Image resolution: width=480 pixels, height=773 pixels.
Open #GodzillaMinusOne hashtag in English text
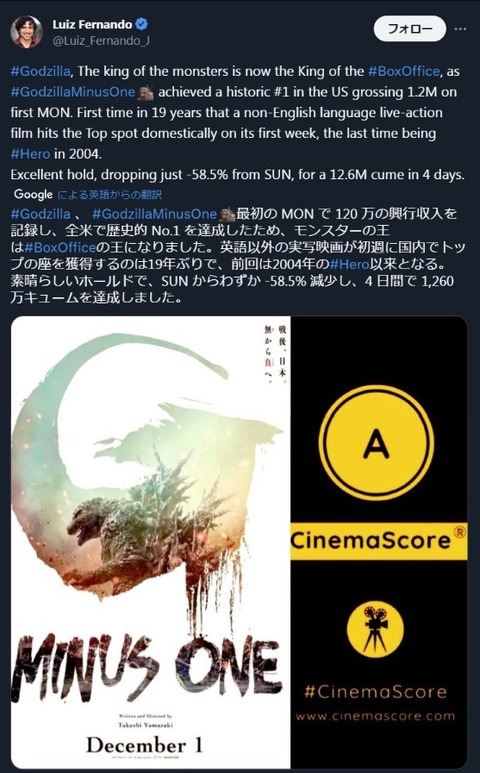point(73,92)
